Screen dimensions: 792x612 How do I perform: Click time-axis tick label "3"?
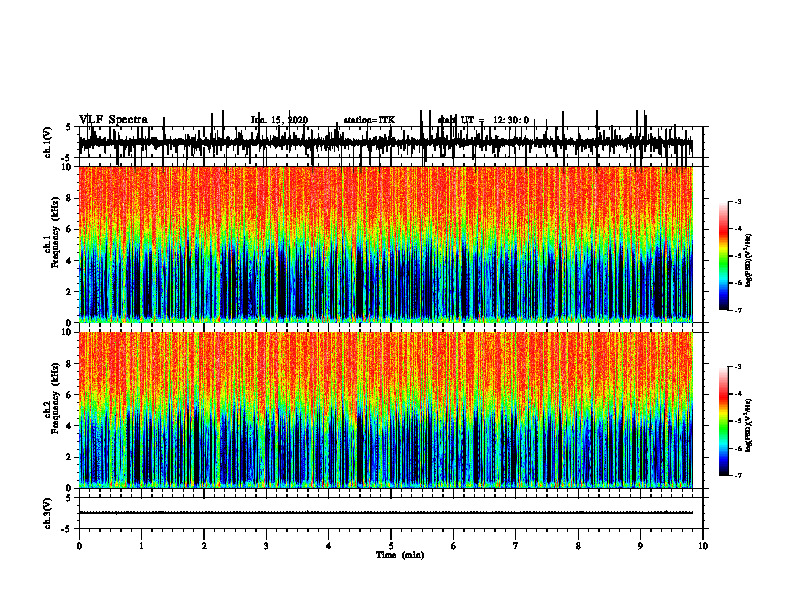coord(266,546)
